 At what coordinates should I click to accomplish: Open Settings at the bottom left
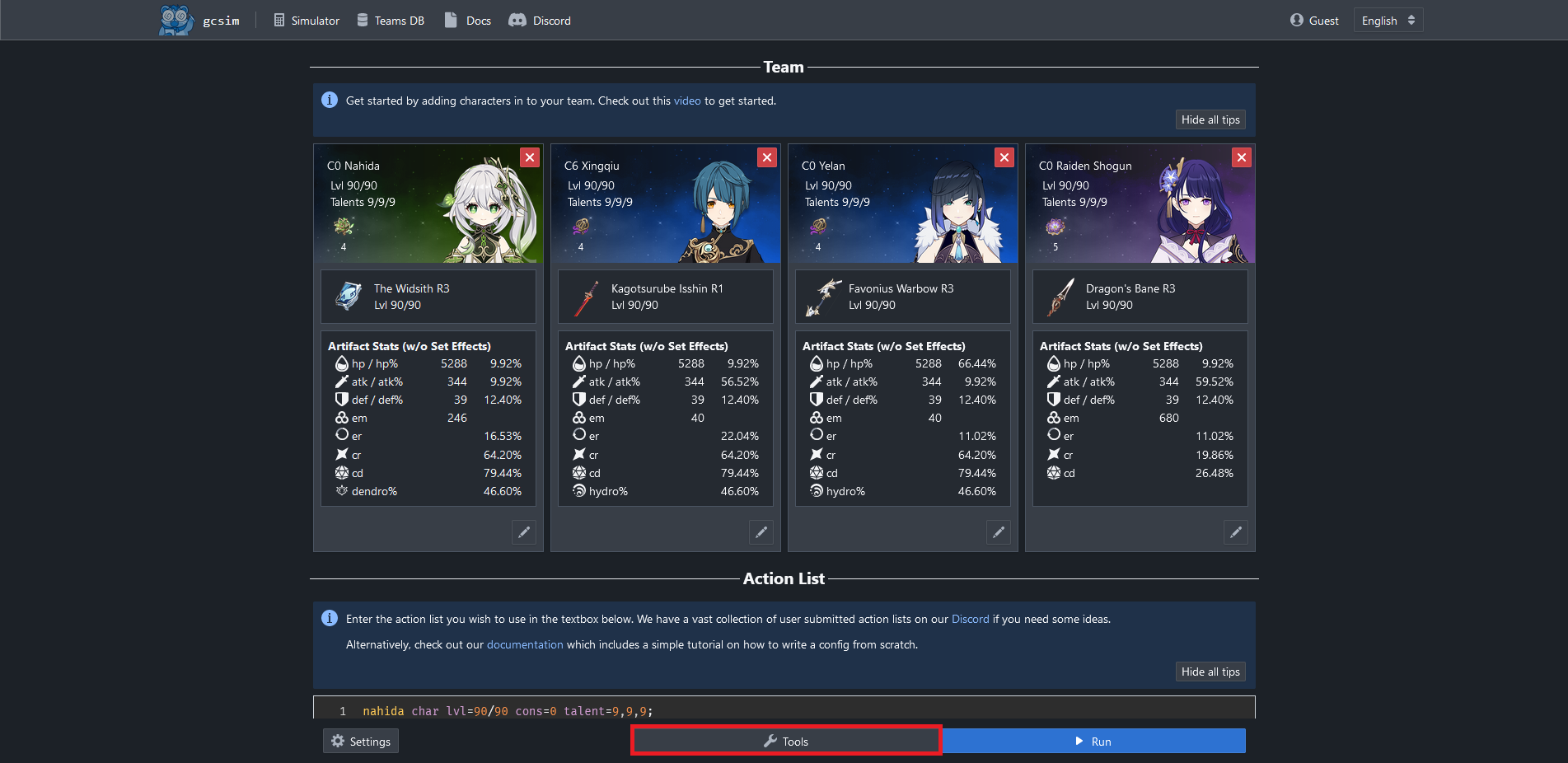361,742
